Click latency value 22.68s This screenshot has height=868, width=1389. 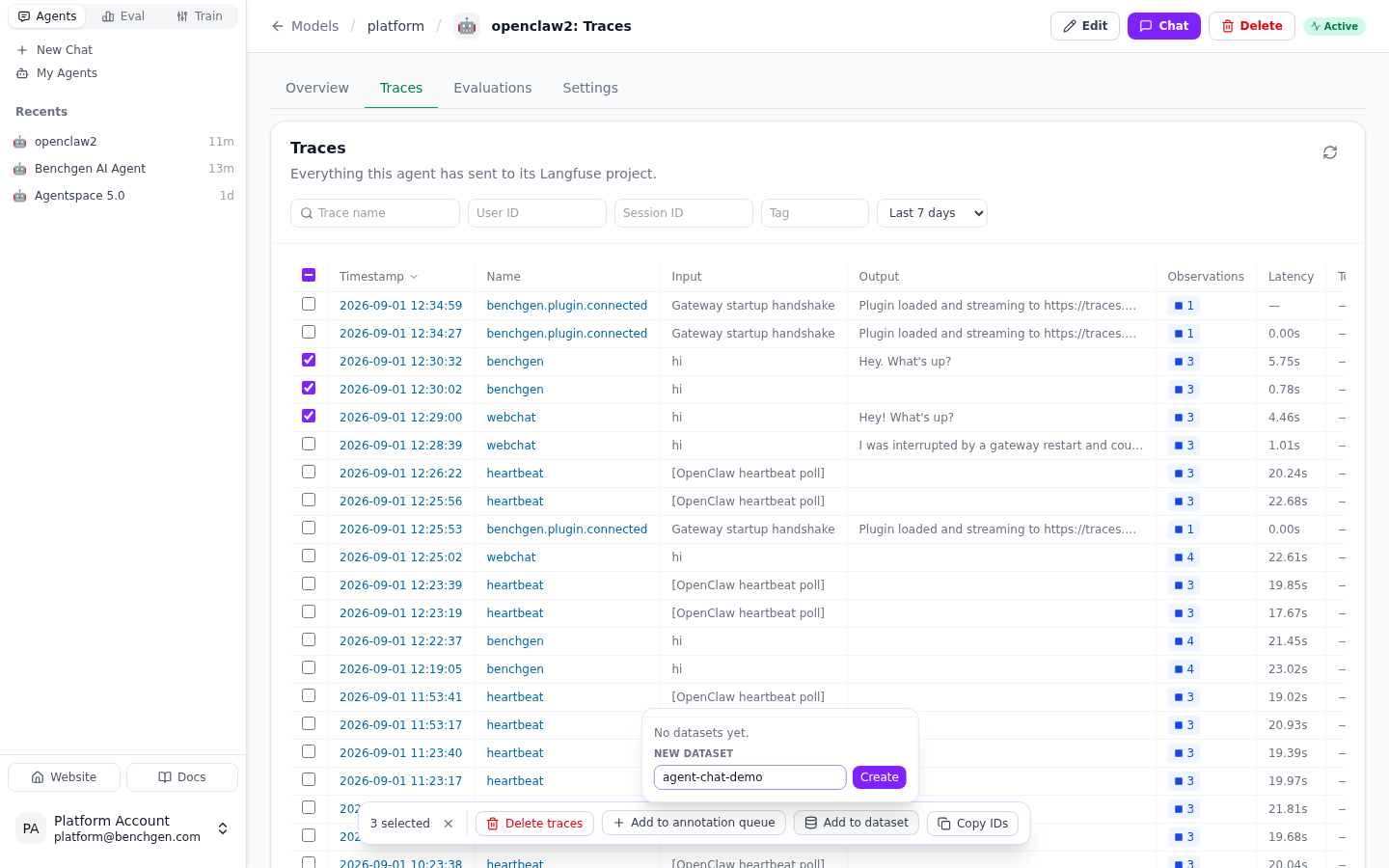pos(1288,502)
